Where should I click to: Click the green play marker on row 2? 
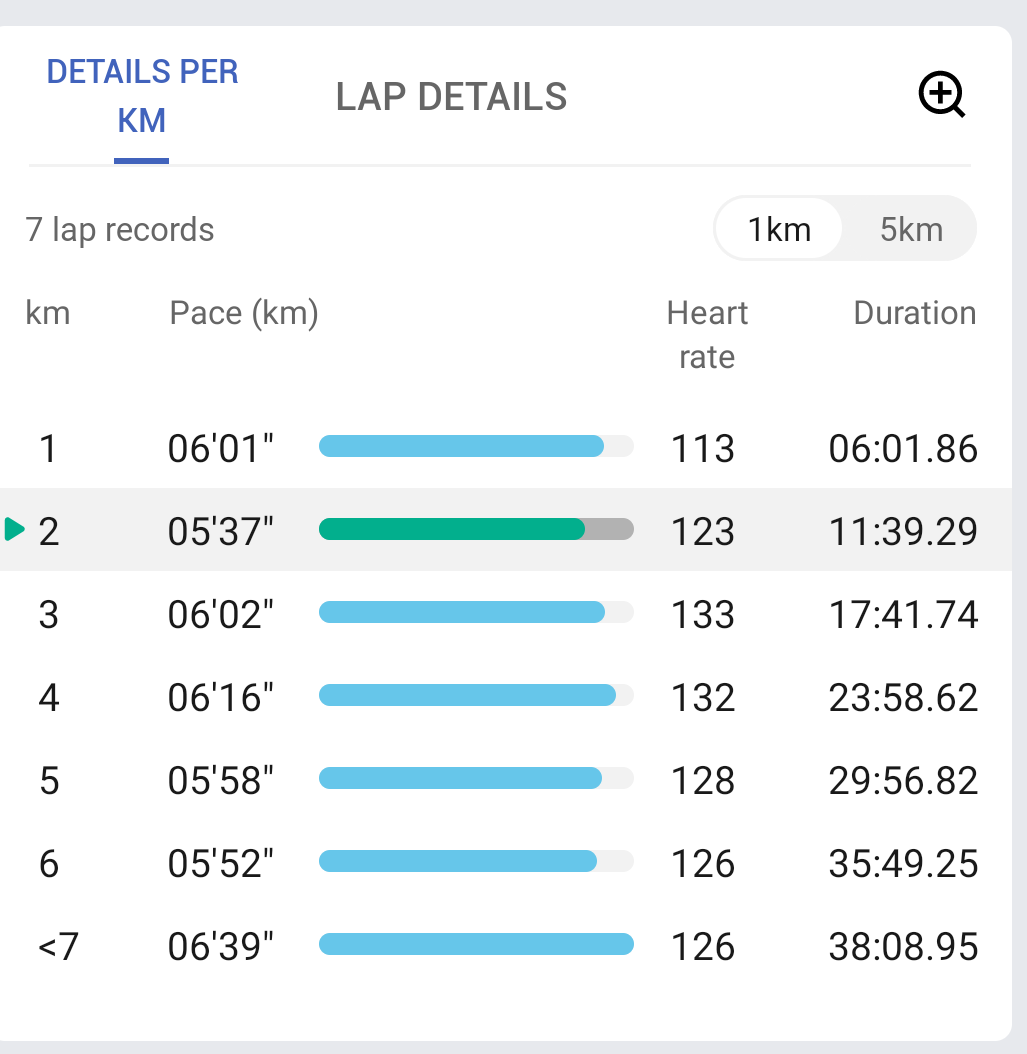pos(15,529)
